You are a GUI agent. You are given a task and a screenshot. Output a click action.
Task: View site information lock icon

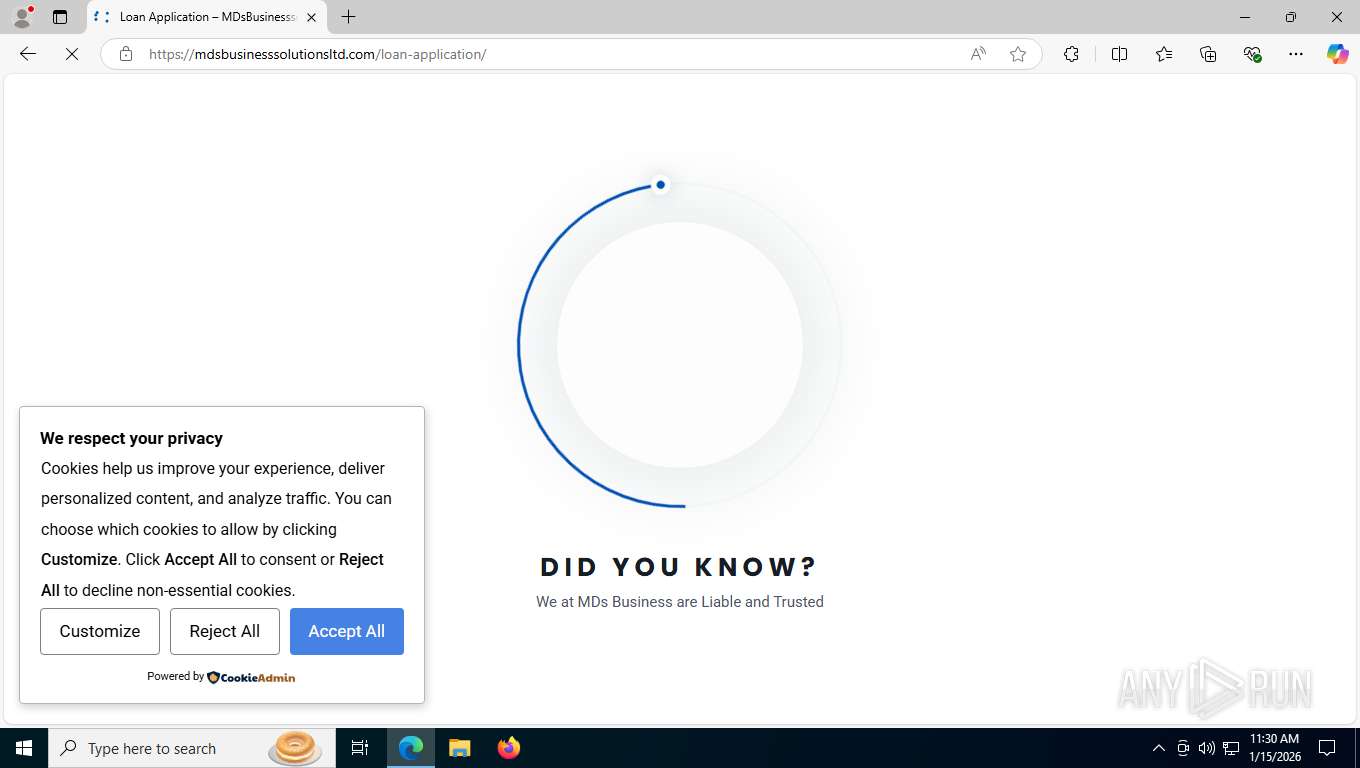[x=126, y=54]
